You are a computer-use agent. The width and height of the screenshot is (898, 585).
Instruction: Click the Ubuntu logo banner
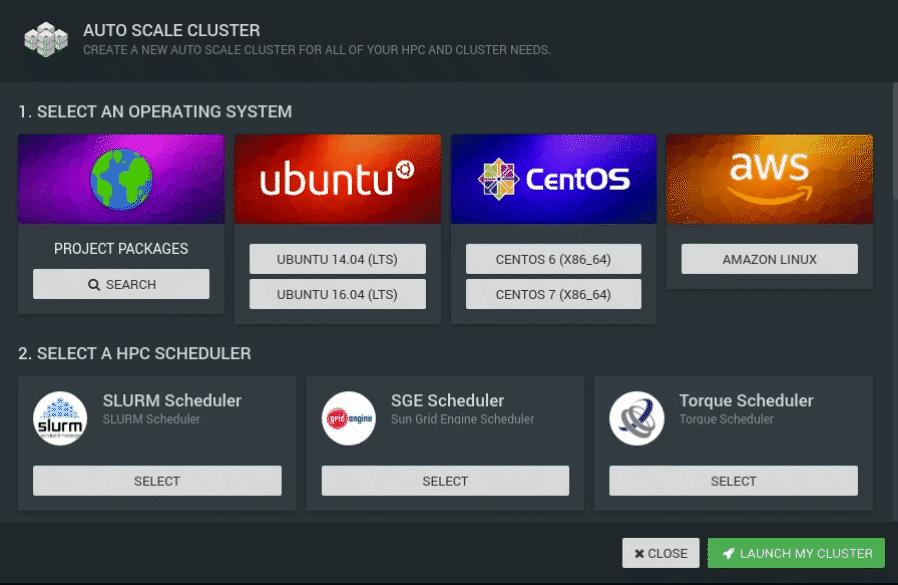pos(337,179)
